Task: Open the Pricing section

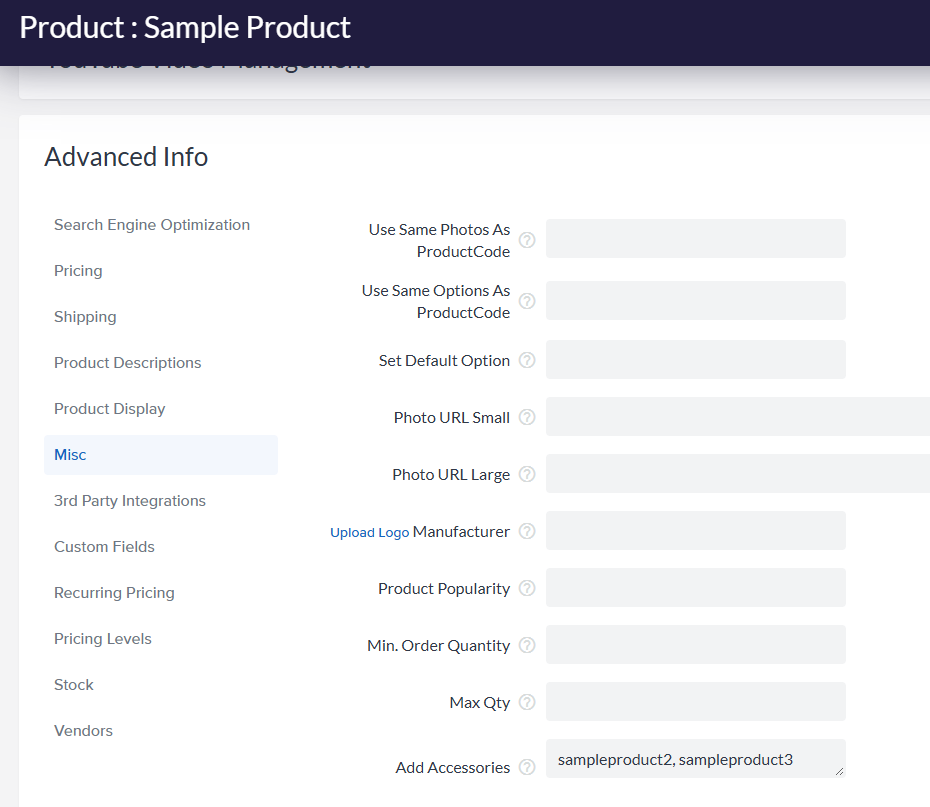Action: [77, 270]
